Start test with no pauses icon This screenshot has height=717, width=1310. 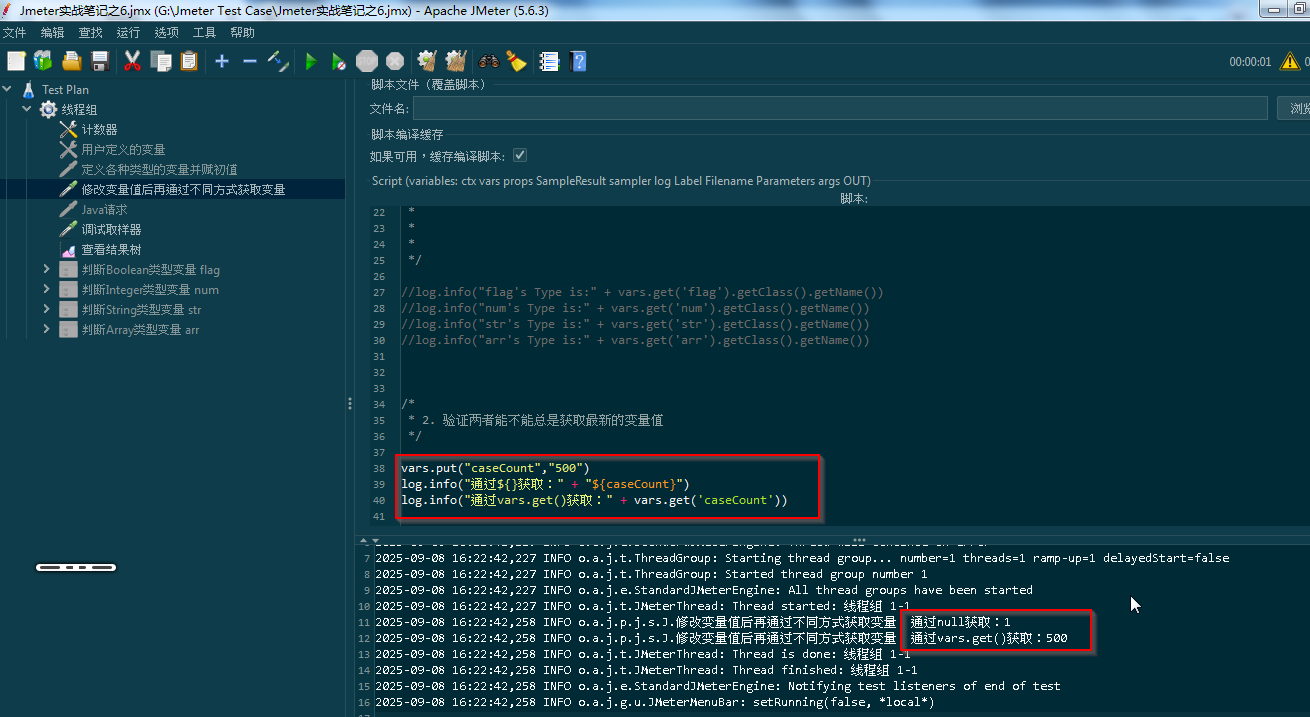pos(339,61)
